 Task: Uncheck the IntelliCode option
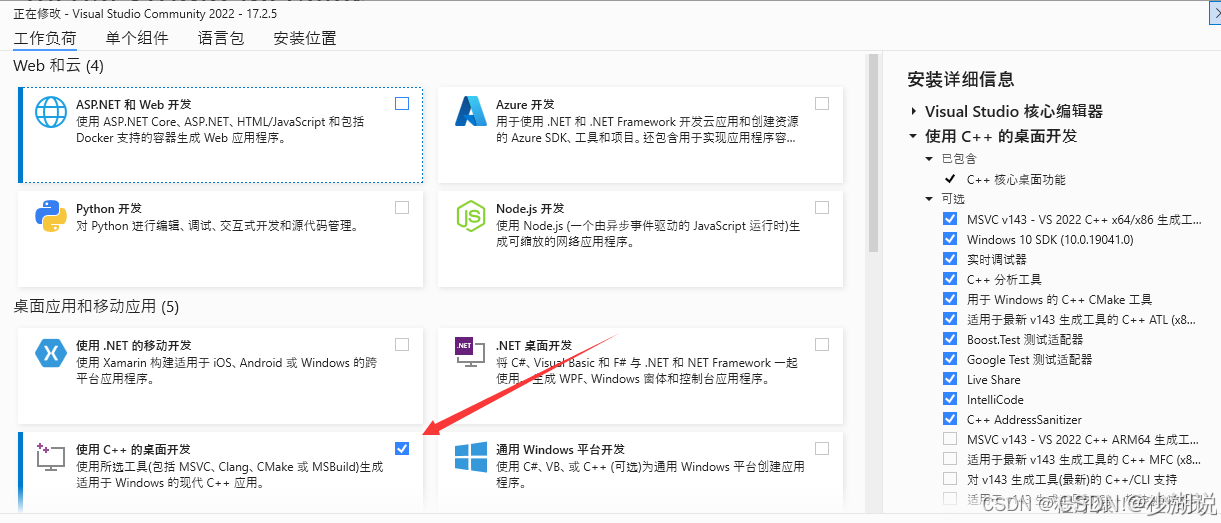pyautogui.click(x=949, y=399)
